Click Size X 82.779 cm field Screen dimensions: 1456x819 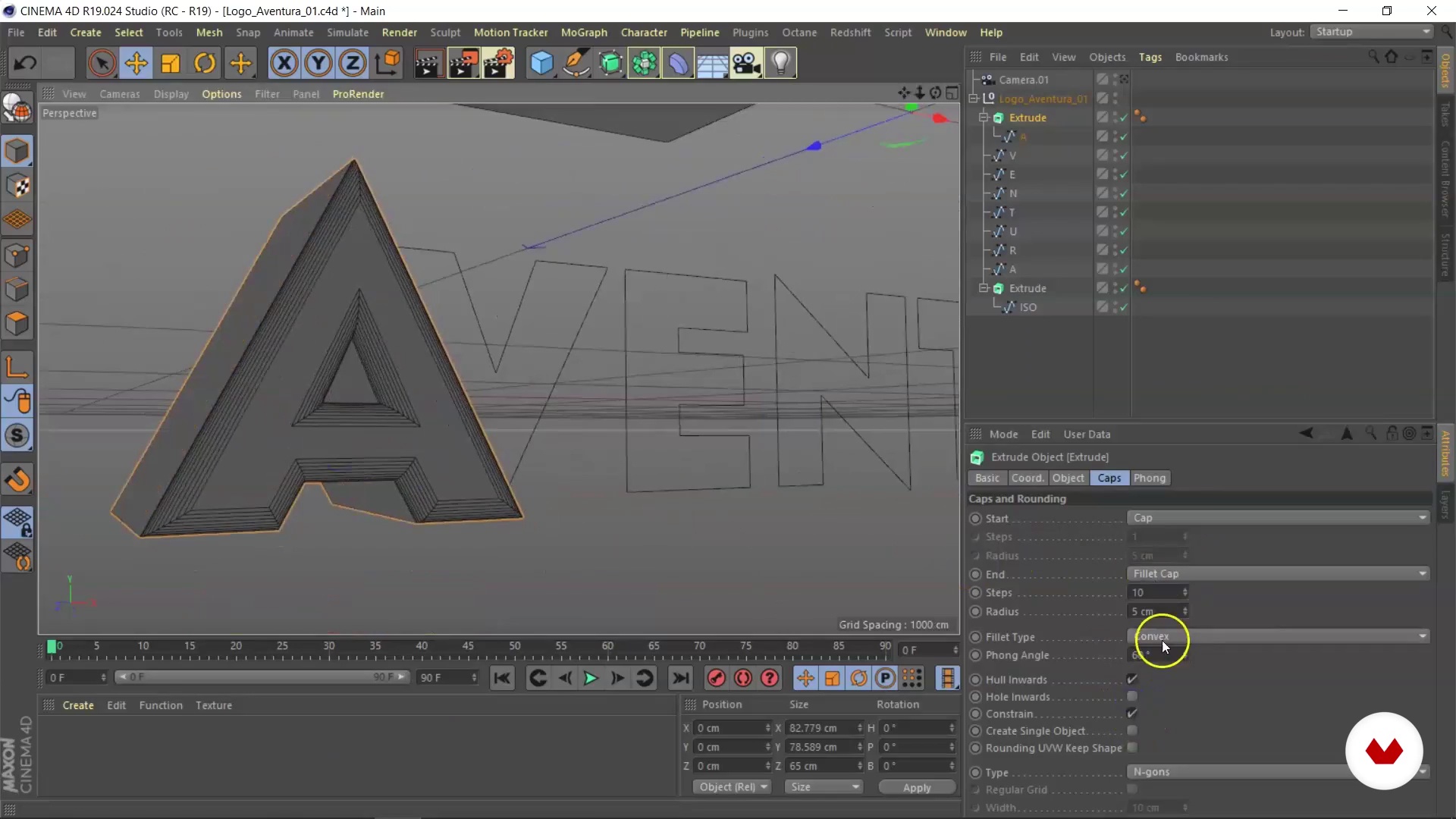824,728
